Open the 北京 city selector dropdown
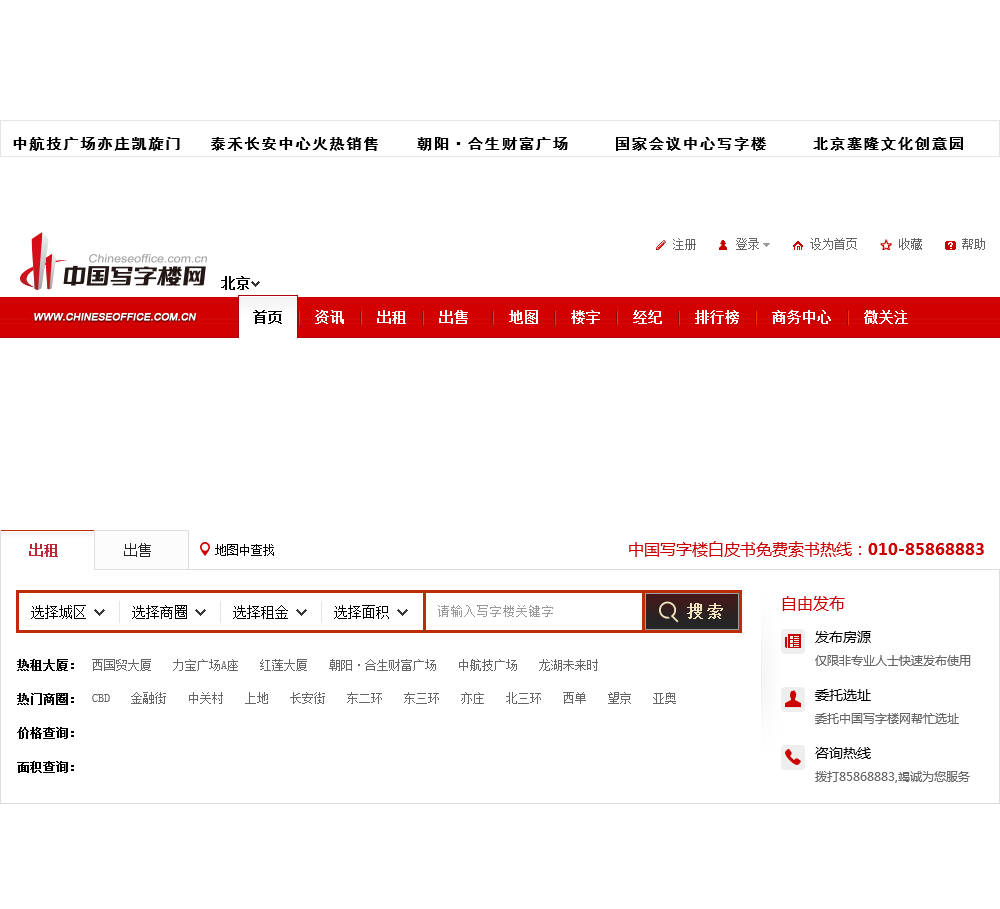The width and height of the screenshot is (1000, 909). [240, 283]
